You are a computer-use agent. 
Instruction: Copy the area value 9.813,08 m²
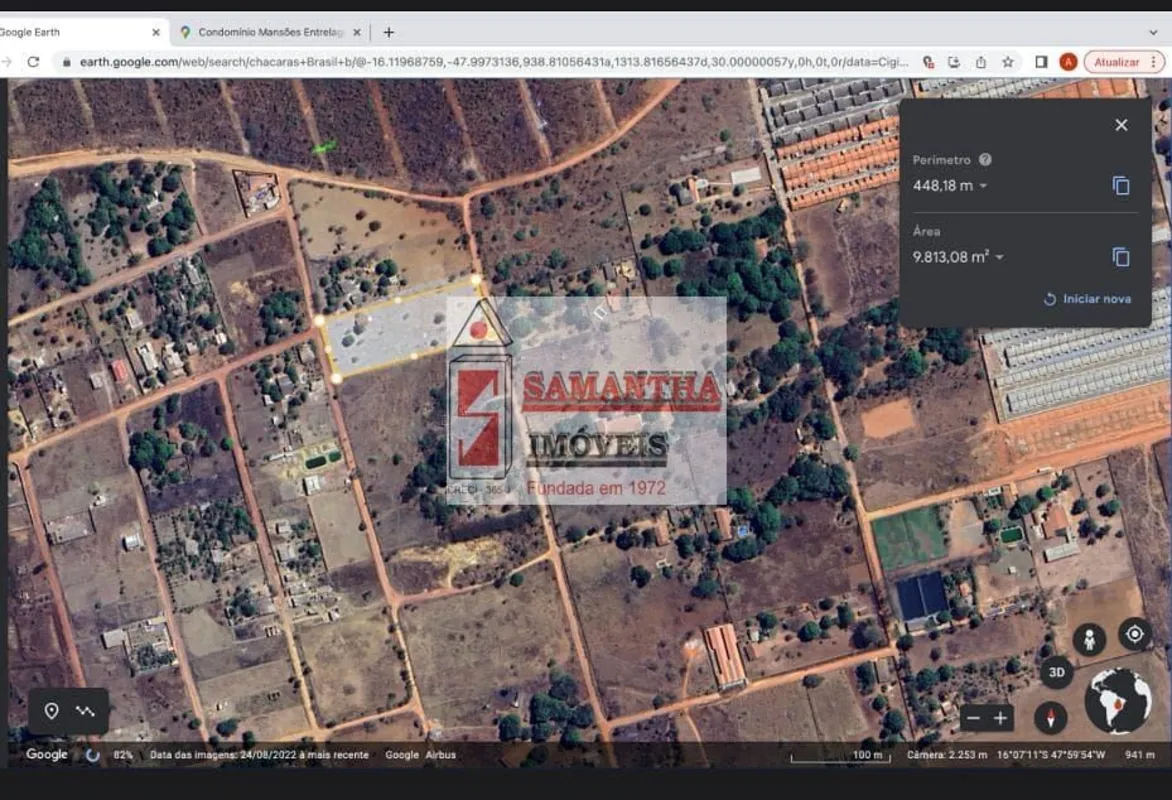(x=1121, y=257)
